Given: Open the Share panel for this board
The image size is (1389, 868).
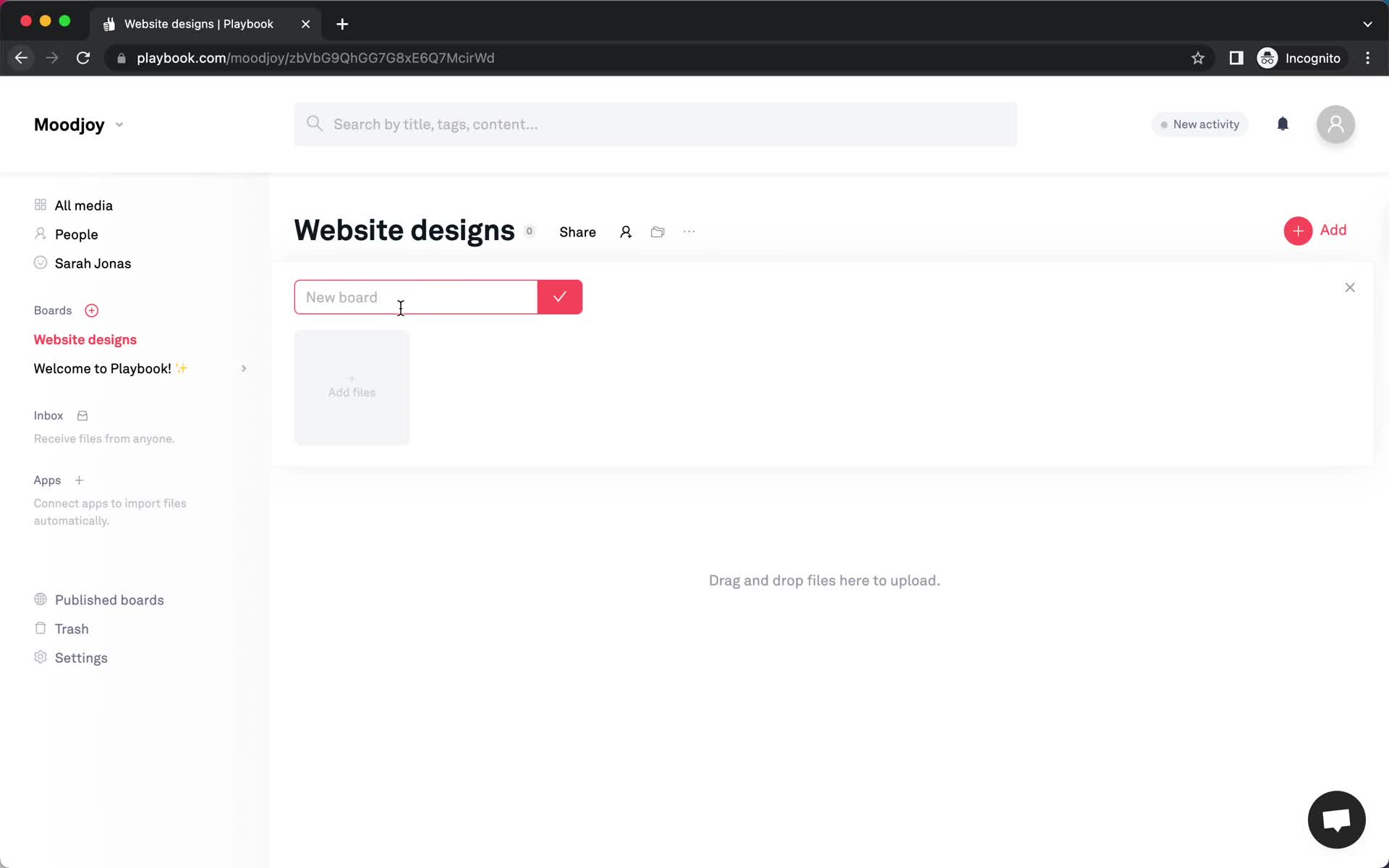Looking at the screenshot, I should coord(577,231).
